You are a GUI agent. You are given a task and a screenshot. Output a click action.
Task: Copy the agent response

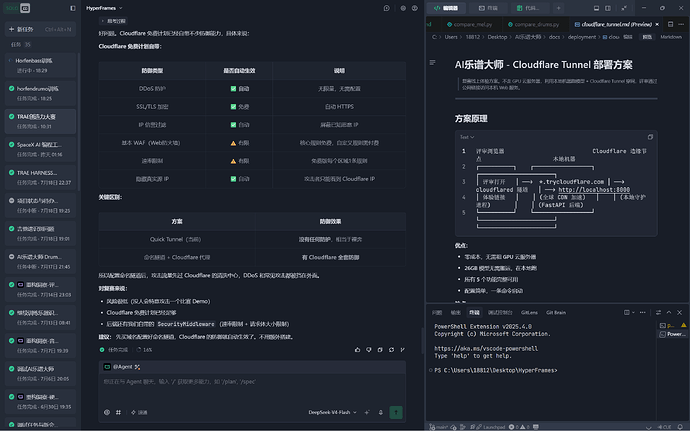click(380, 350)
